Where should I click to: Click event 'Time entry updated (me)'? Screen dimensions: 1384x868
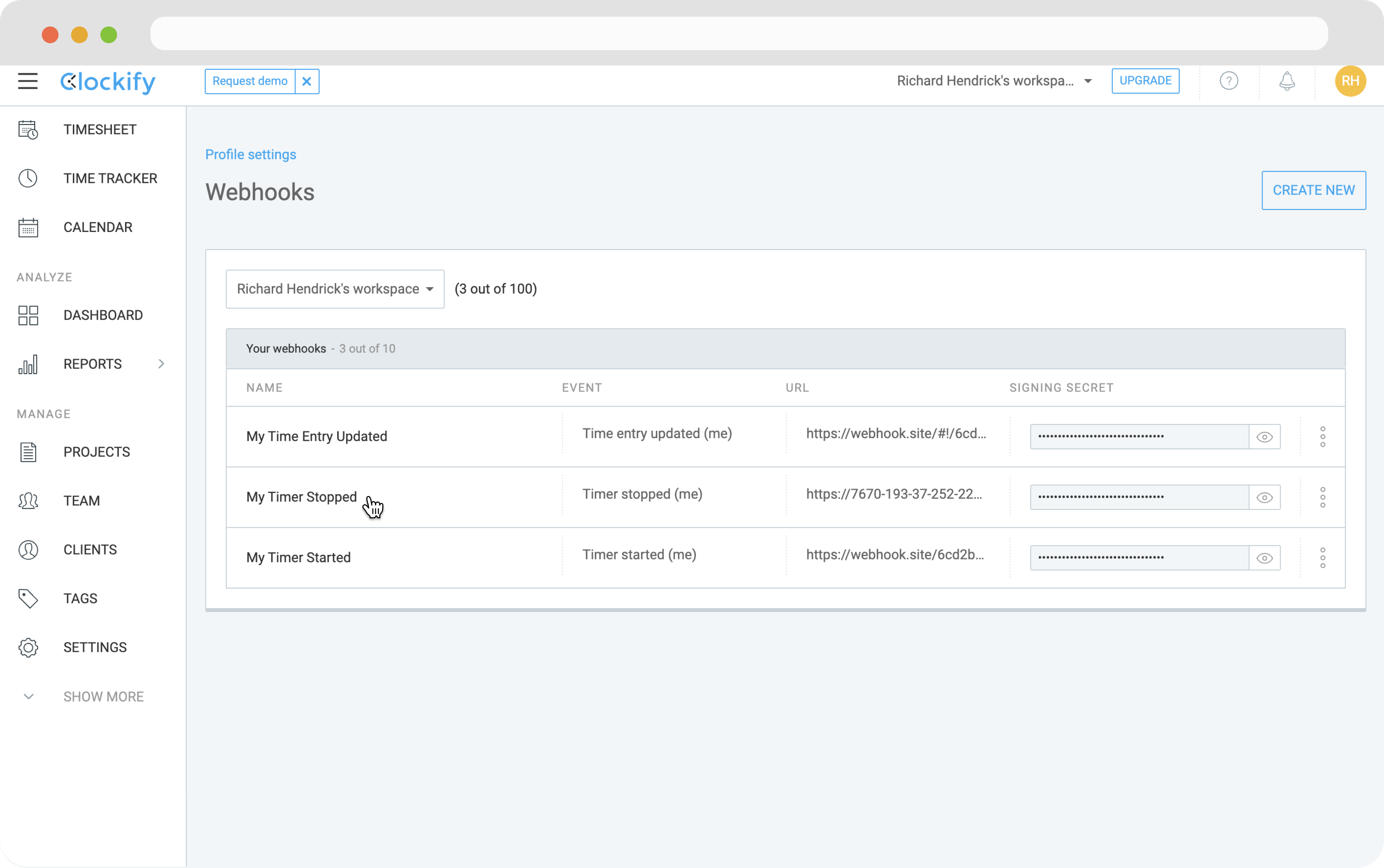tap(657, 433)
